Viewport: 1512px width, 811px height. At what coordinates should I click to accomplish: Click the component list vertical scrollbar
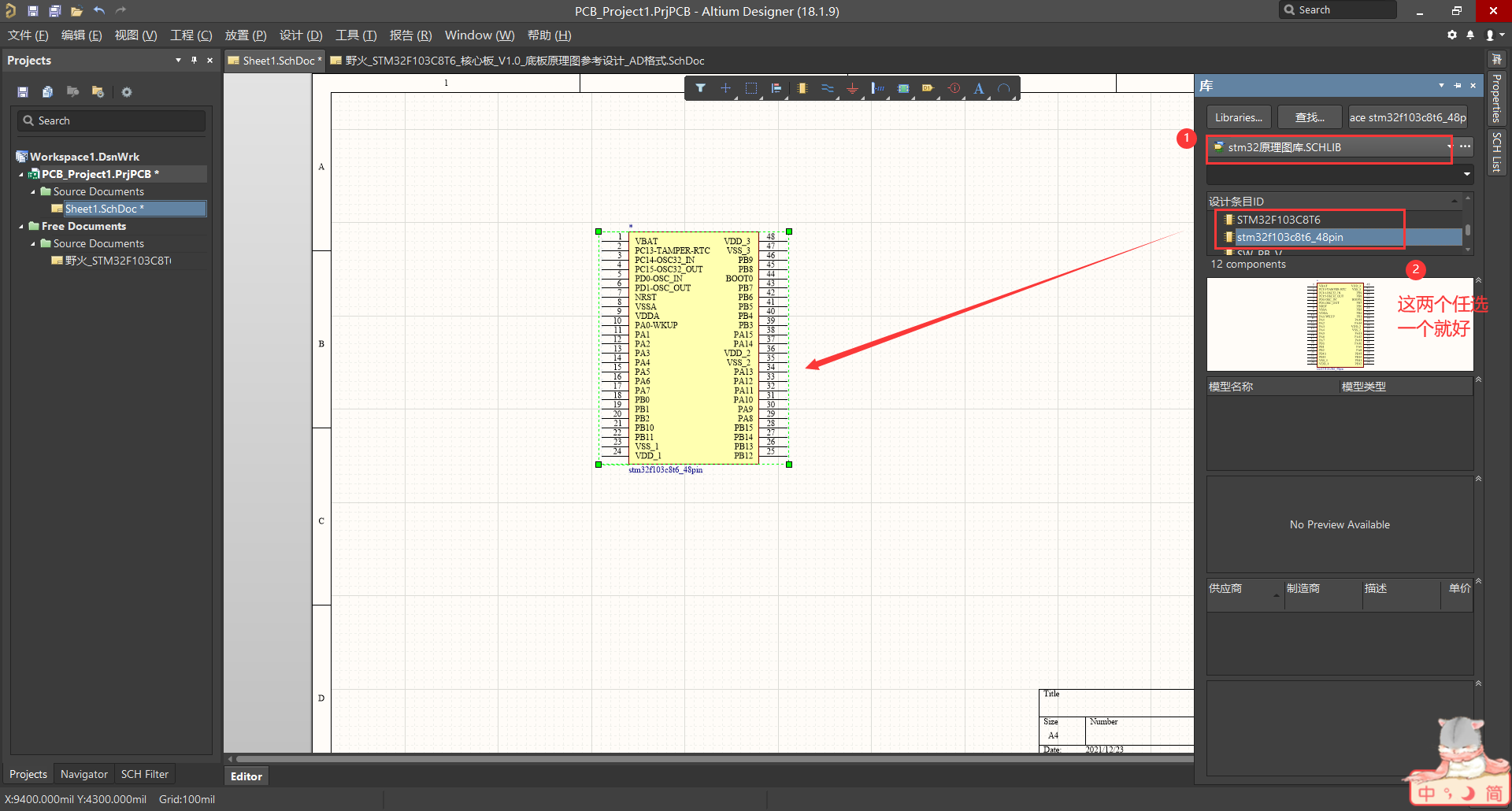(x=1468, y=230)
